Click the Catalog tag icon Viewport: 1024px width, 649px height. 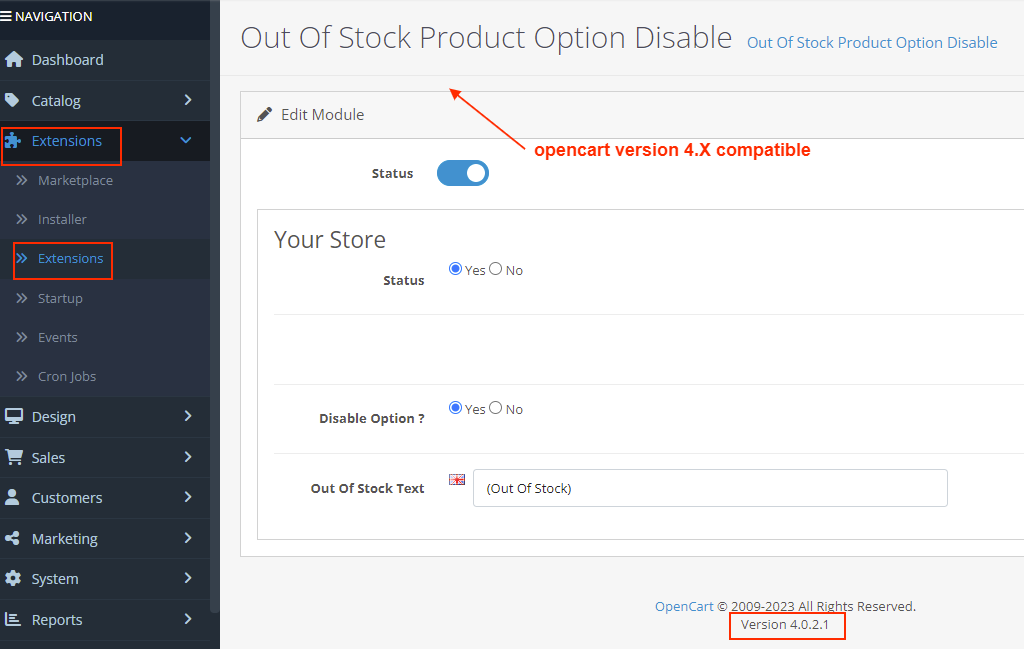[x=12, y=100]
